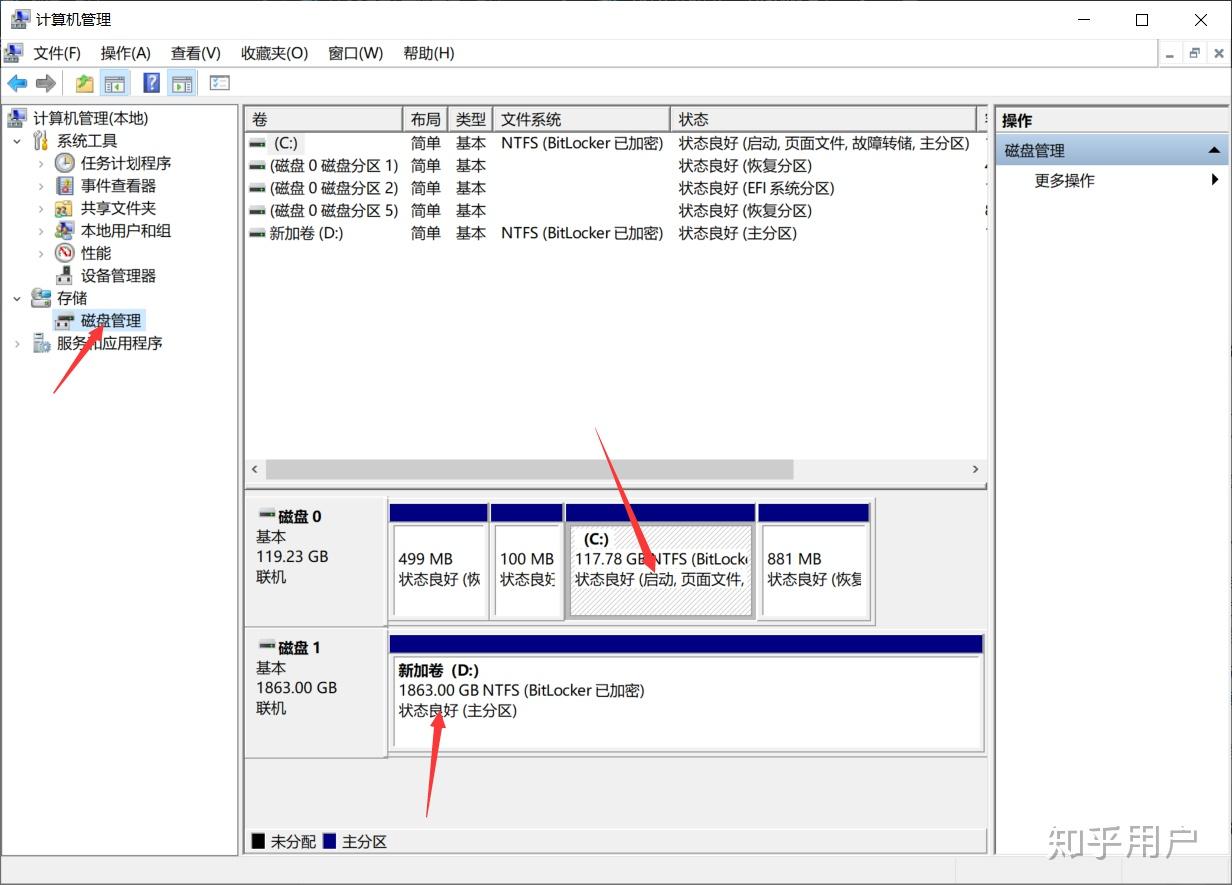1232x885 pixels.
Task: Select the 881 MB recovery partition block
Action: (814, 569)
